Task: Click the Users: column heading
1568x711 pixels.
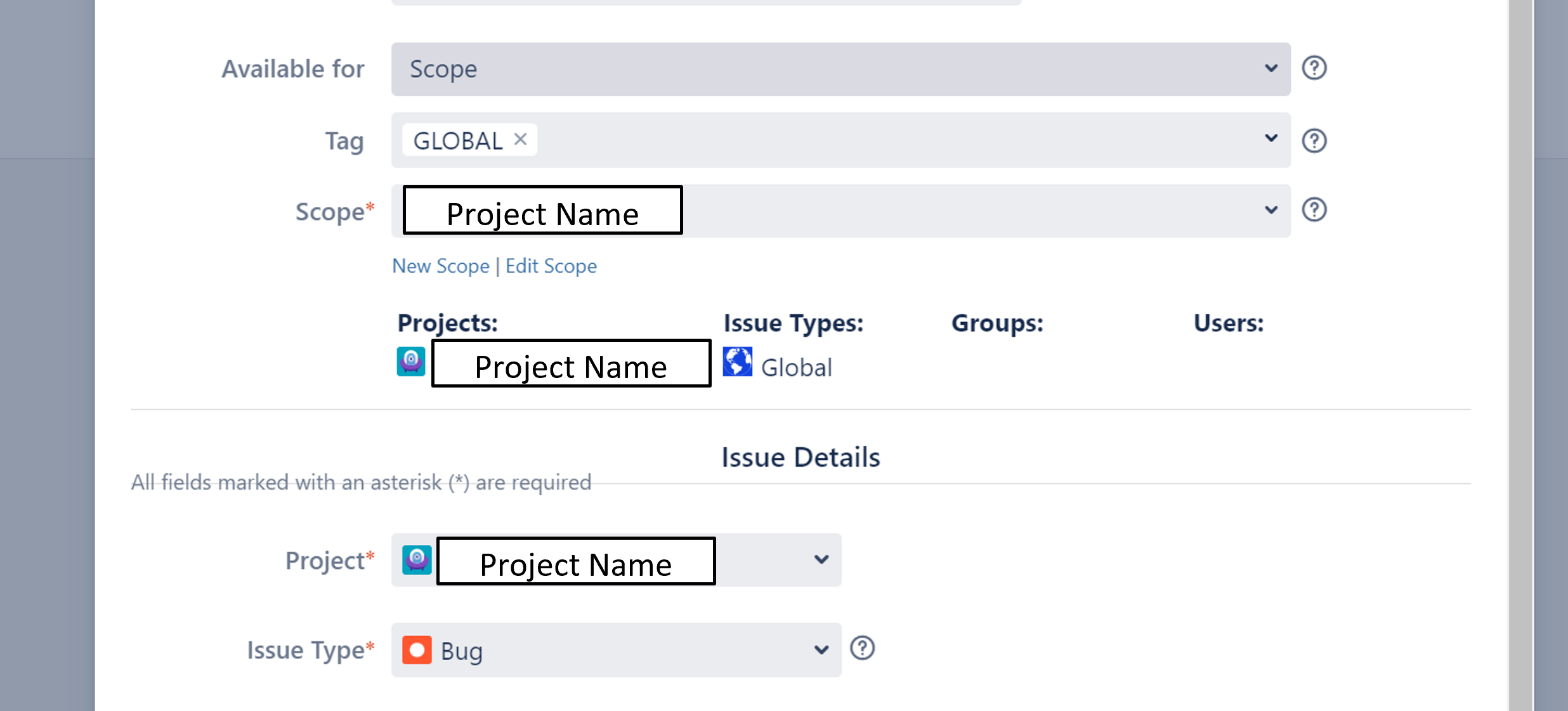Action: coord(1229,323)
